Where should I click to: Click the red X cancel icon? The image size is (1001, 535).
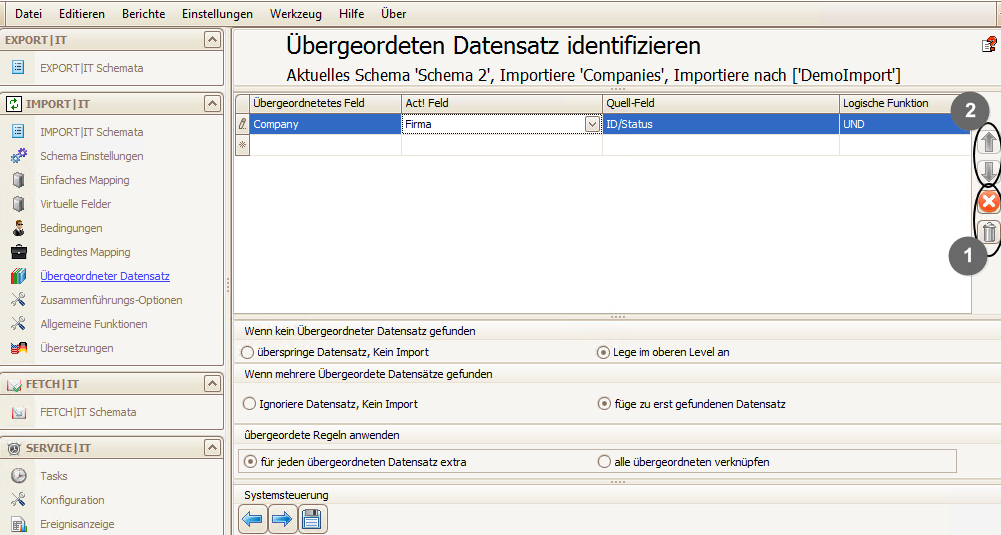[x=989, y=202]
